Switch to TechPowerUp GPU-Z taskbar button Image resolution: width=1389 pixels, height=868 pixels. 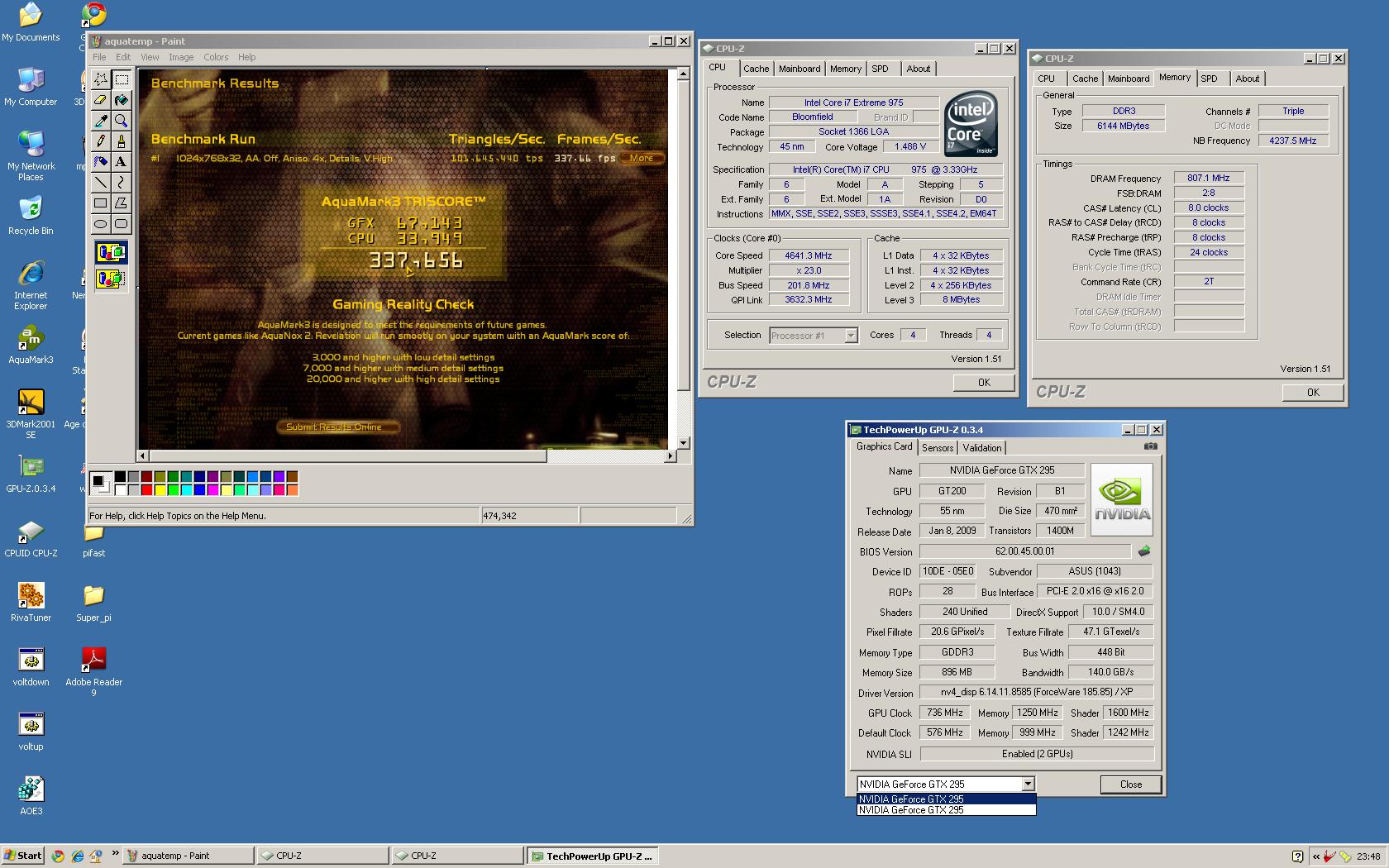592,856
